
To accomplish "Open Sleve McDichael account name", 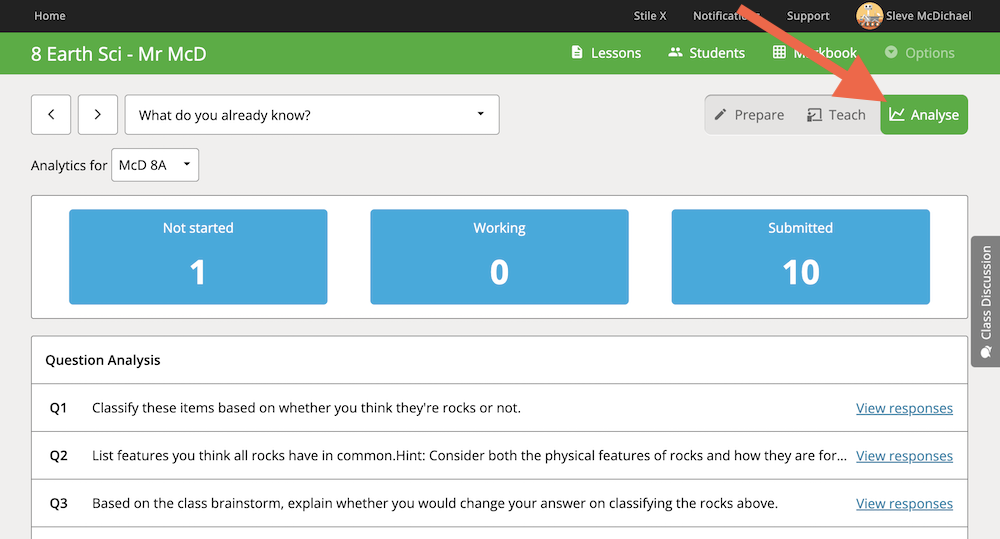I will tap(928, 16).
